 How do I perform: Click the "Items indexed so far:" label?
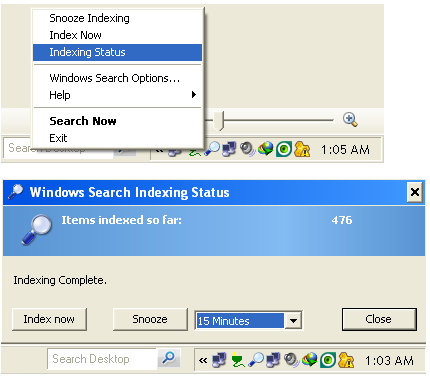pyautogui.click(x=122, y=220)
